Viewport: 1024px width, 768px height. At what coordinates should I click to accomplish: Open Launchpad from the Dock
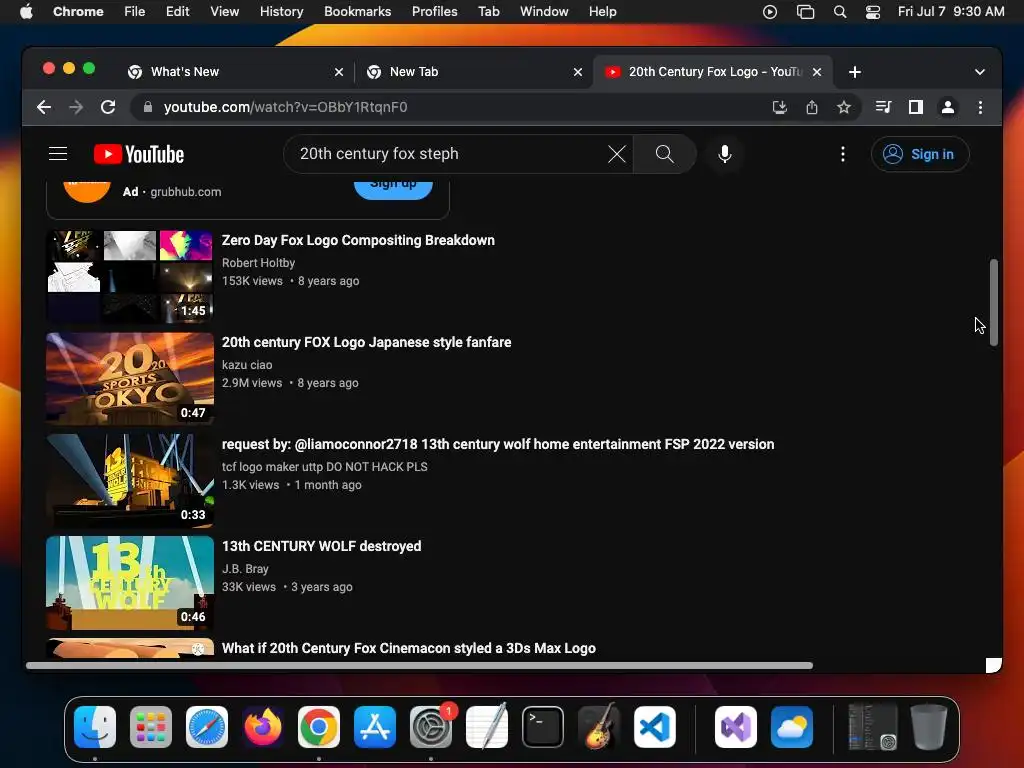pyautogui.click(x=151, y=727)
